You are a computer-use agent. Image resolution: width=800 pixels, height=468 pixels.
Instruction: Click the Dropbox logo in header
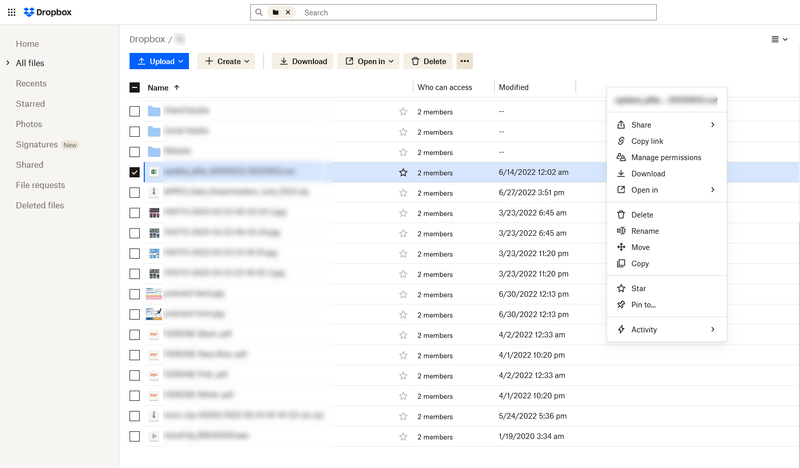43,12
